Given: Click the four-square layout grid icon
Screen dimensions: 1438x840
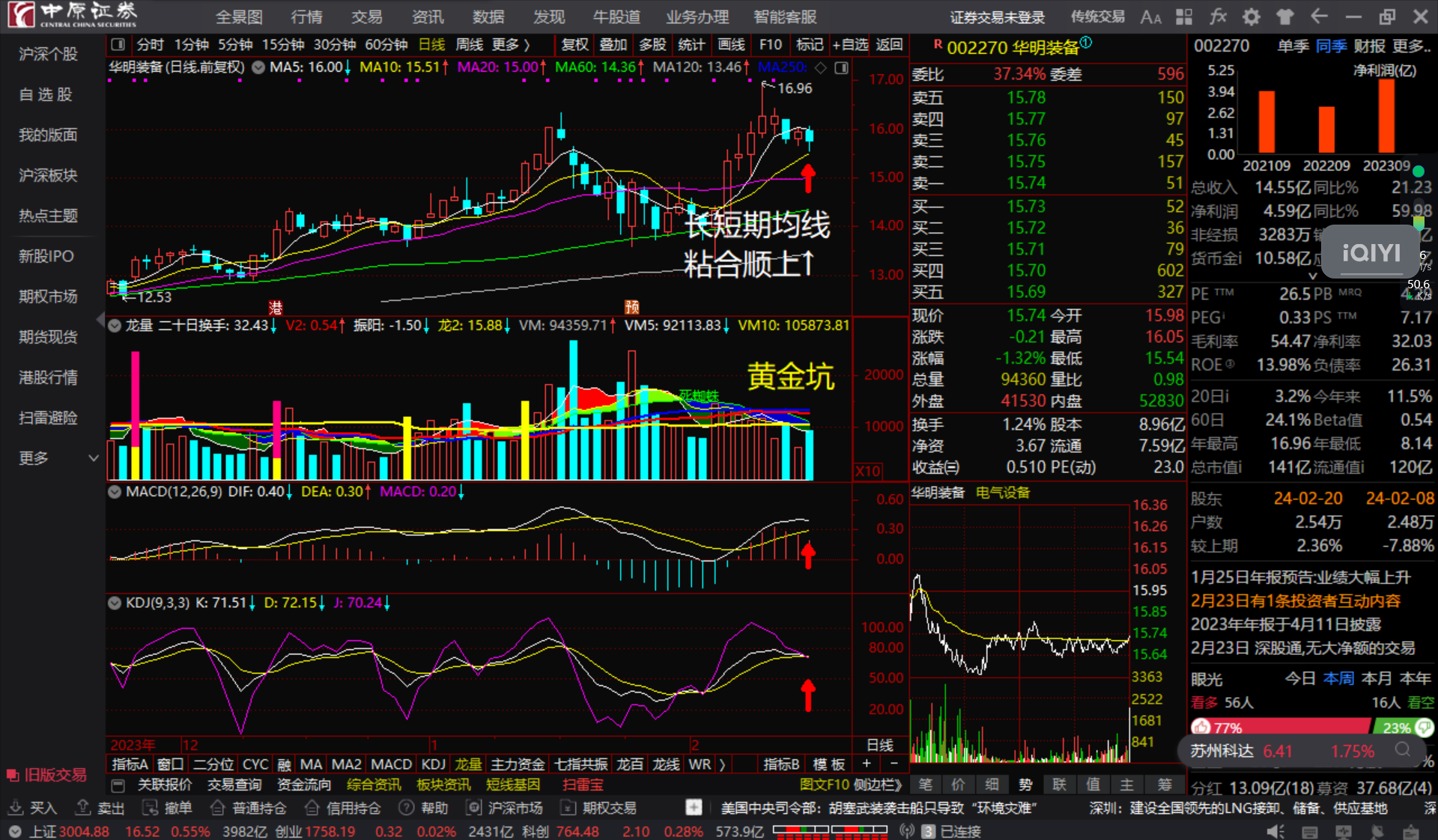Looking at the screenshot, I should [x=1184, y=17].
